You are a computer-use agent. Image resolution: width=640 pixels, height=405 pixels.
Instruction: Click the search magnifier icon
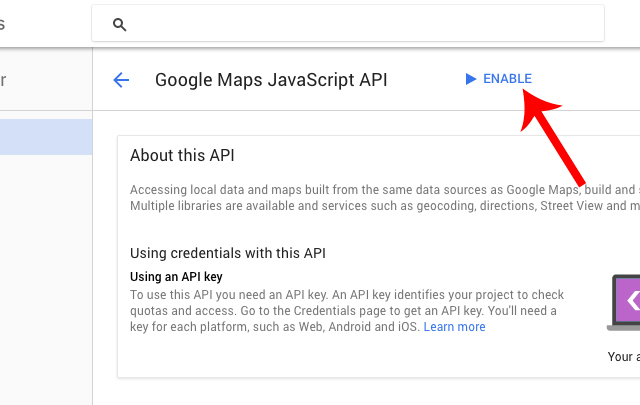point(119,24)
